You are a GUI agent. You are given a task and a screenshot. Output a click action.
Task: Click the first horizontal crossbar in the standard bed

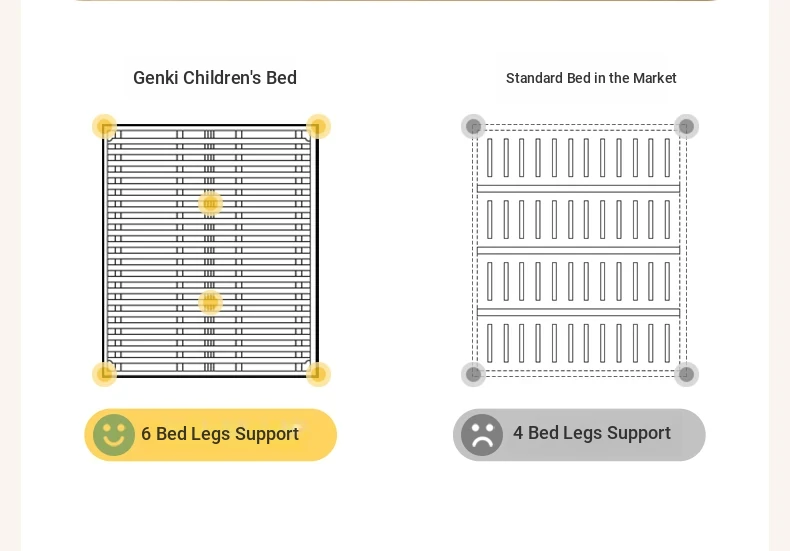click(x=578, y=189)
